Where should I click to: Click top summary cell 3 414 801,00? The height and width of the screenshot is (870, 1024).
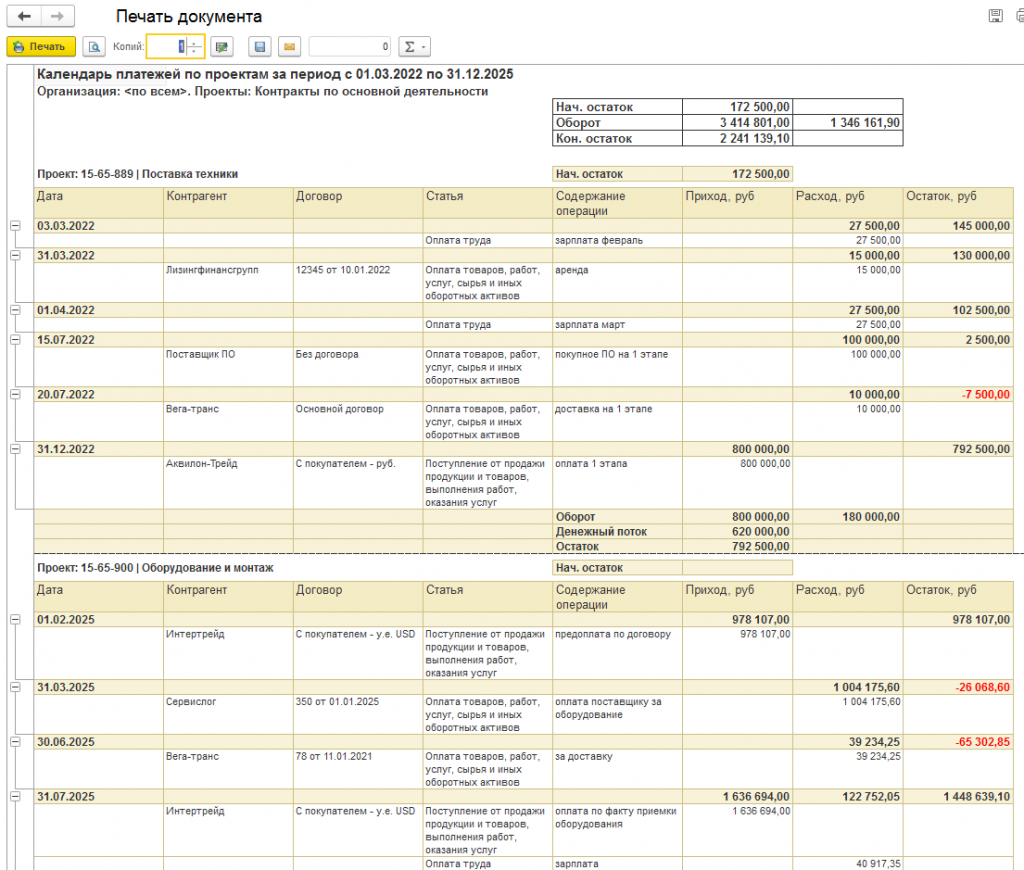point(737,122)
